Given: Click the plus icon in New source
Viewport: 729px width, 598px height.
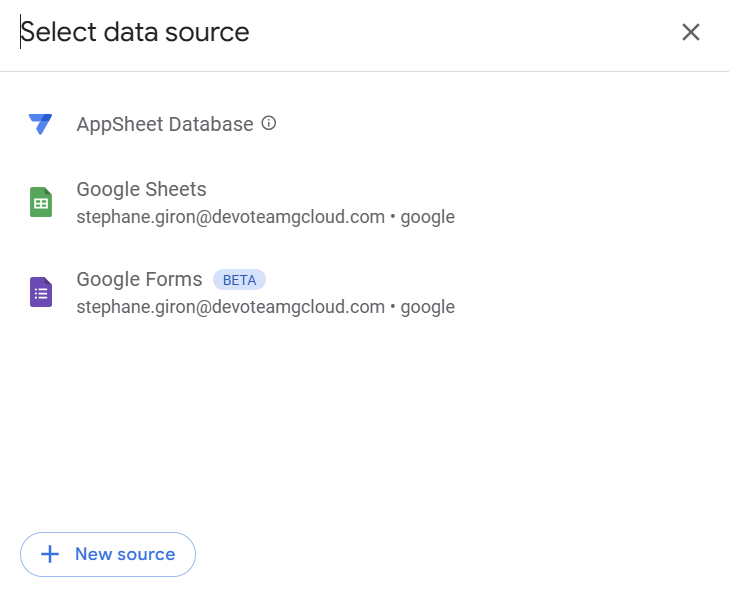Looking at the screenshot, I should point(50,554).
